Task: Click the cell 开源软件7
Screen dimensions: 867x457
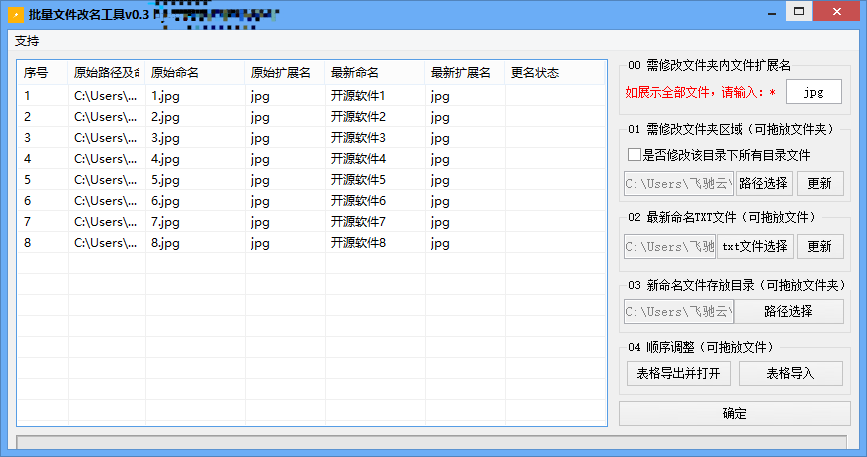Action: 375,222
